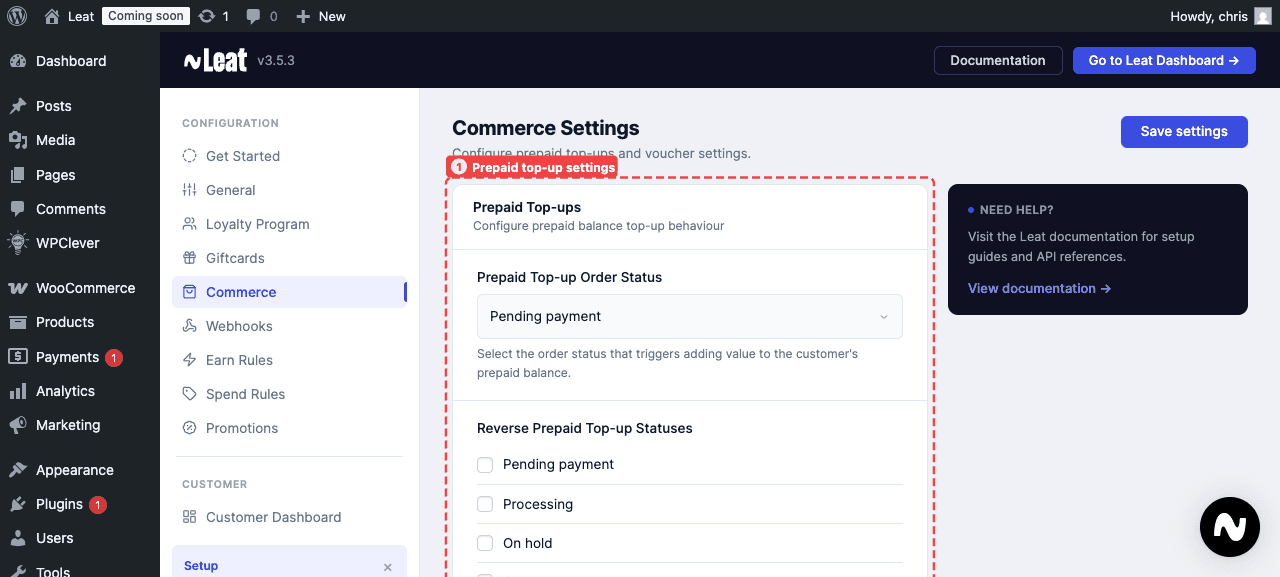Open the Tools menu item
Screen dimensions: 1280x577
pos(80,570)
